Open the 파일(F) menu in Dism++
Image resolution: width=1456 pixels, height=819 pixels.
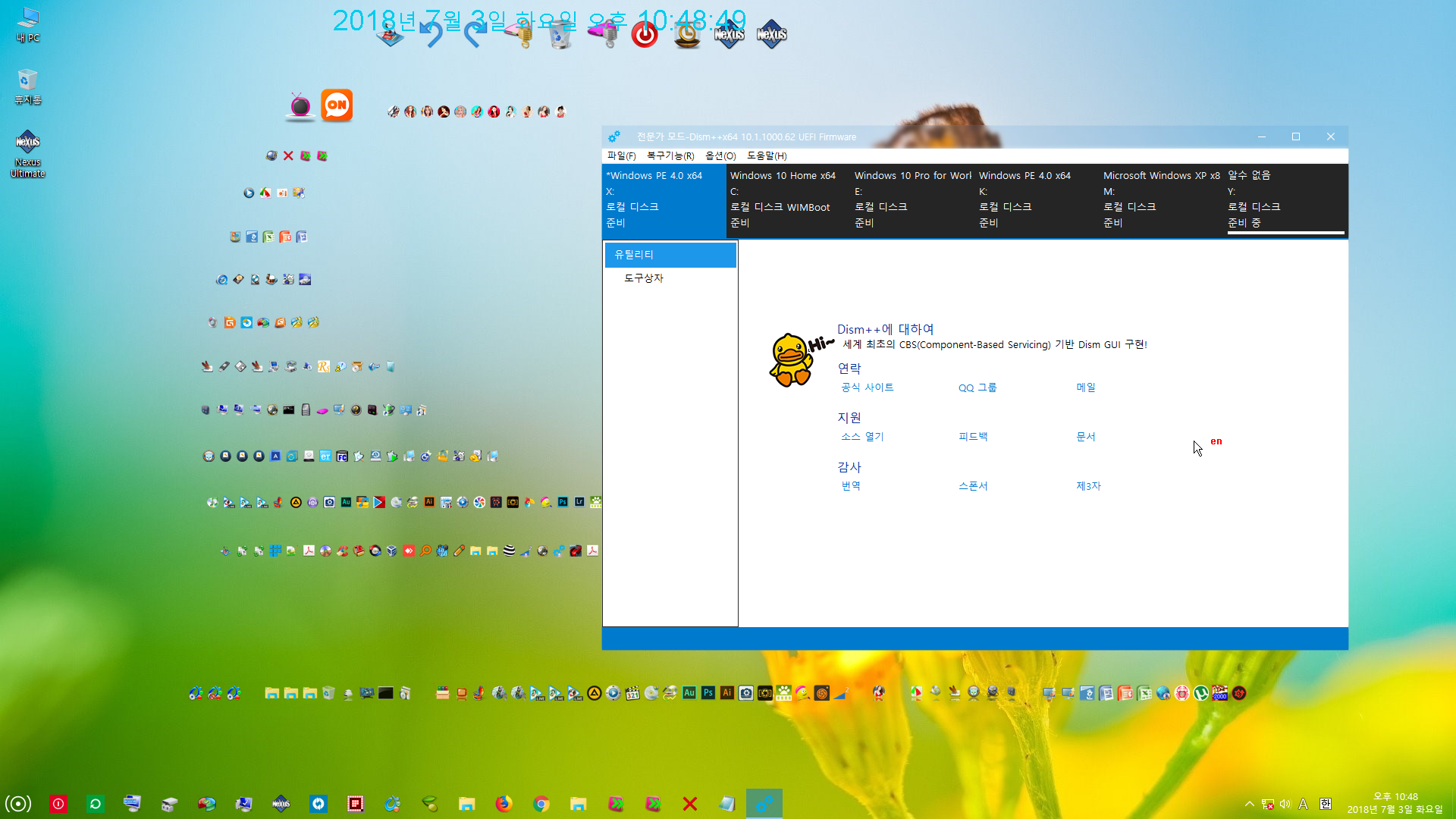(x=621, y=155)
